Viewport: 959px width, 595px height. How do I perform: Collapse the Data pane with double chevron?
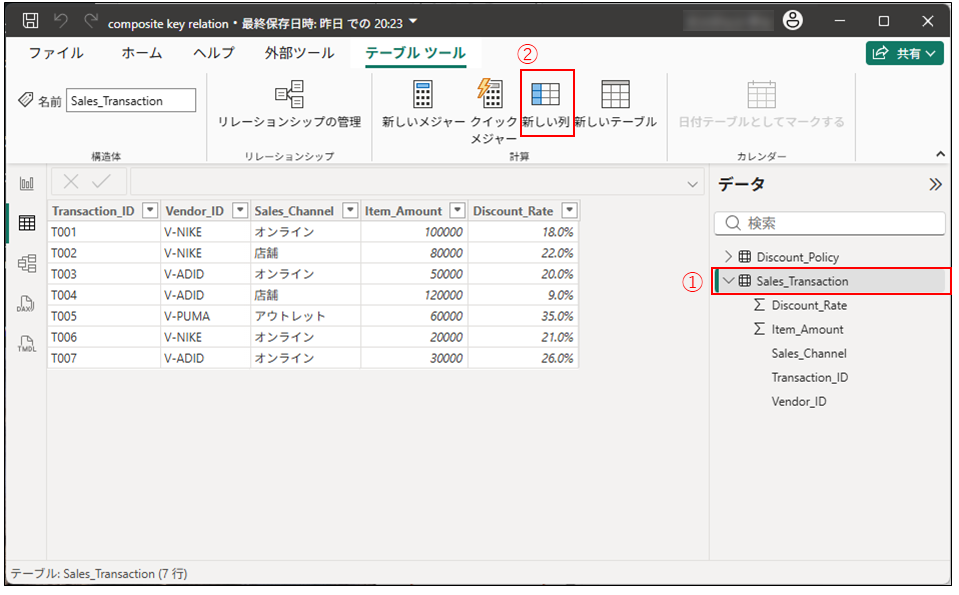(935, 185)
